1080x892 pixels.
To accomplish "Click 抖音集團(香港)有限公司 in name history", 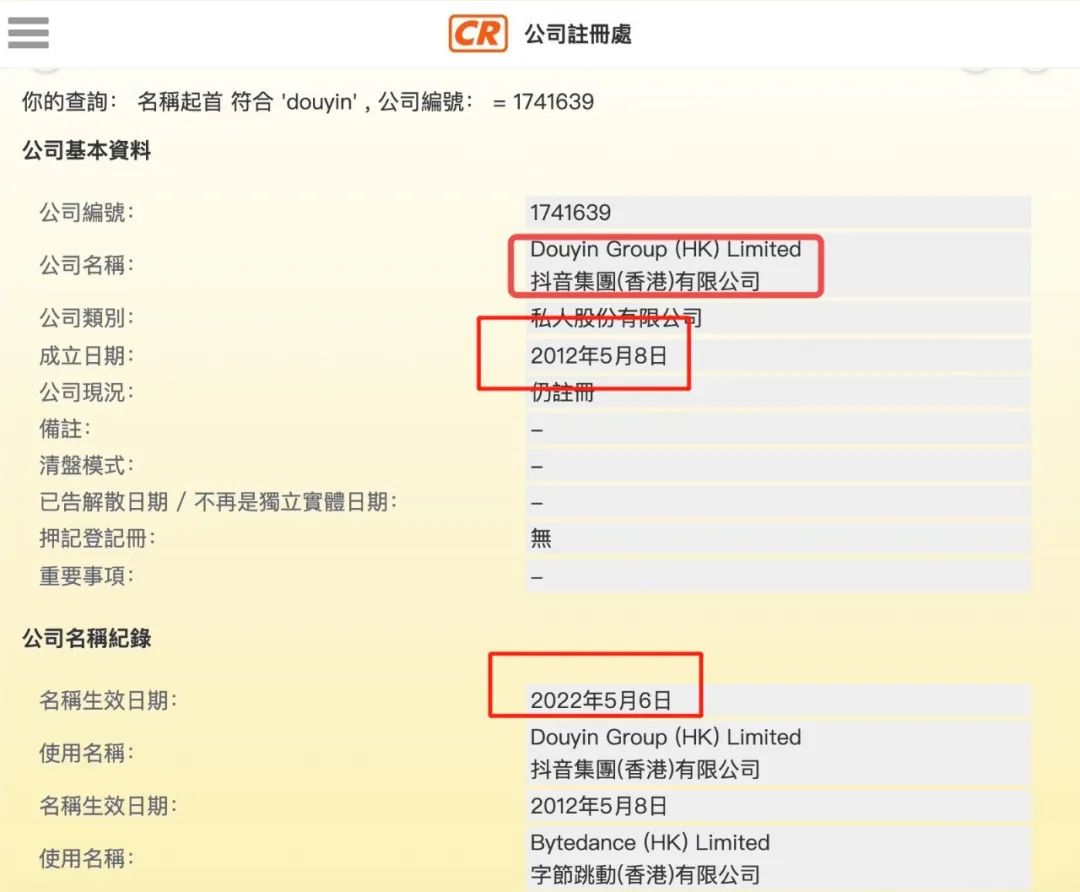I will click(x=645, y=769).
